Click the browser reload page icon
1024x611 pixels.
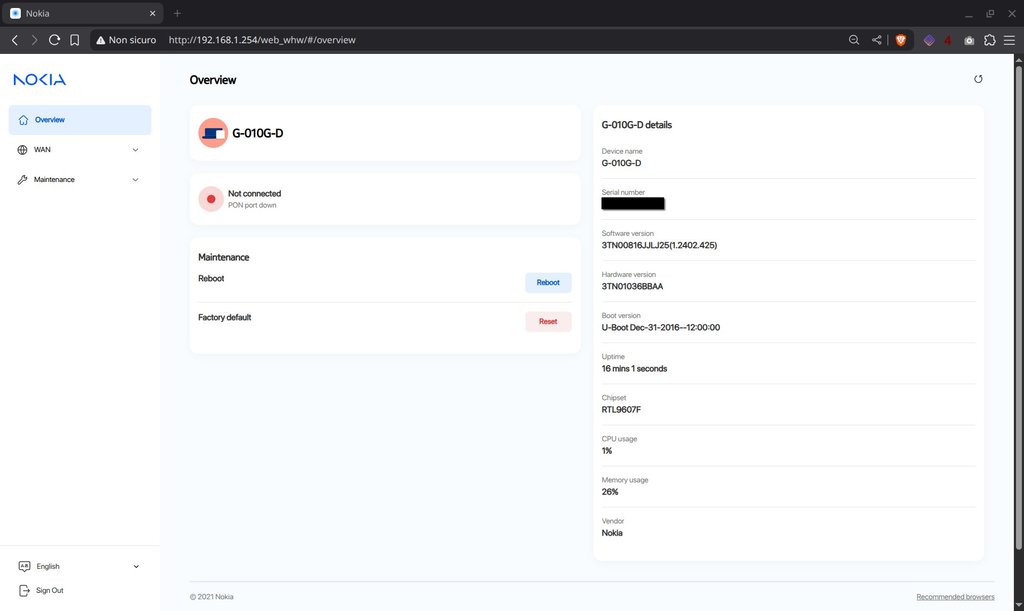tap(54, 40)
